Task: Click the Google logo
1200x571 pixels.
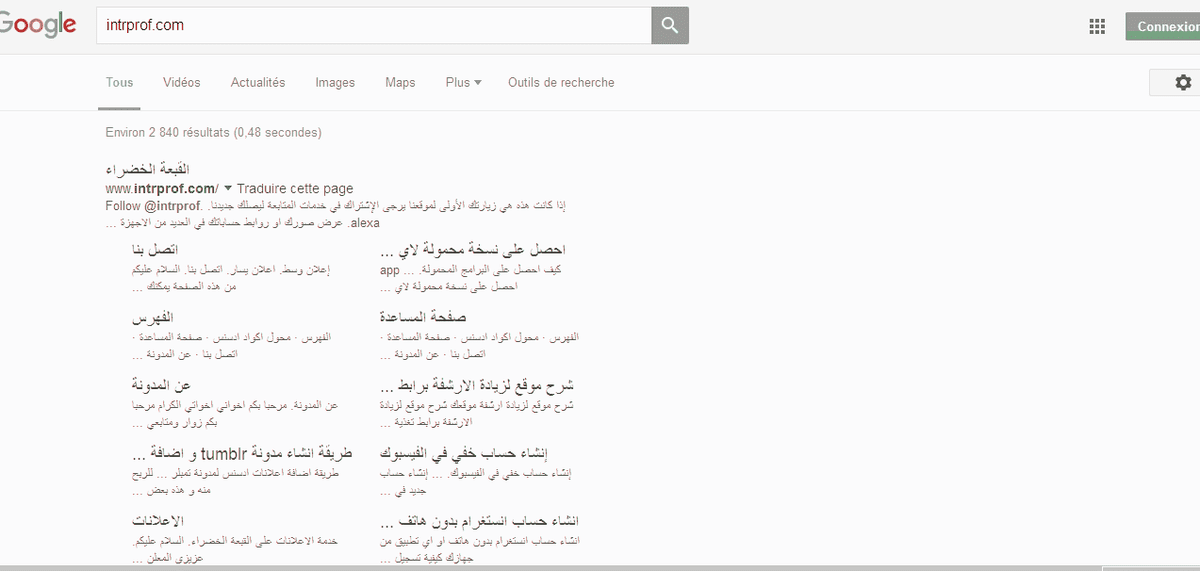Action: [x=38, y=26]
